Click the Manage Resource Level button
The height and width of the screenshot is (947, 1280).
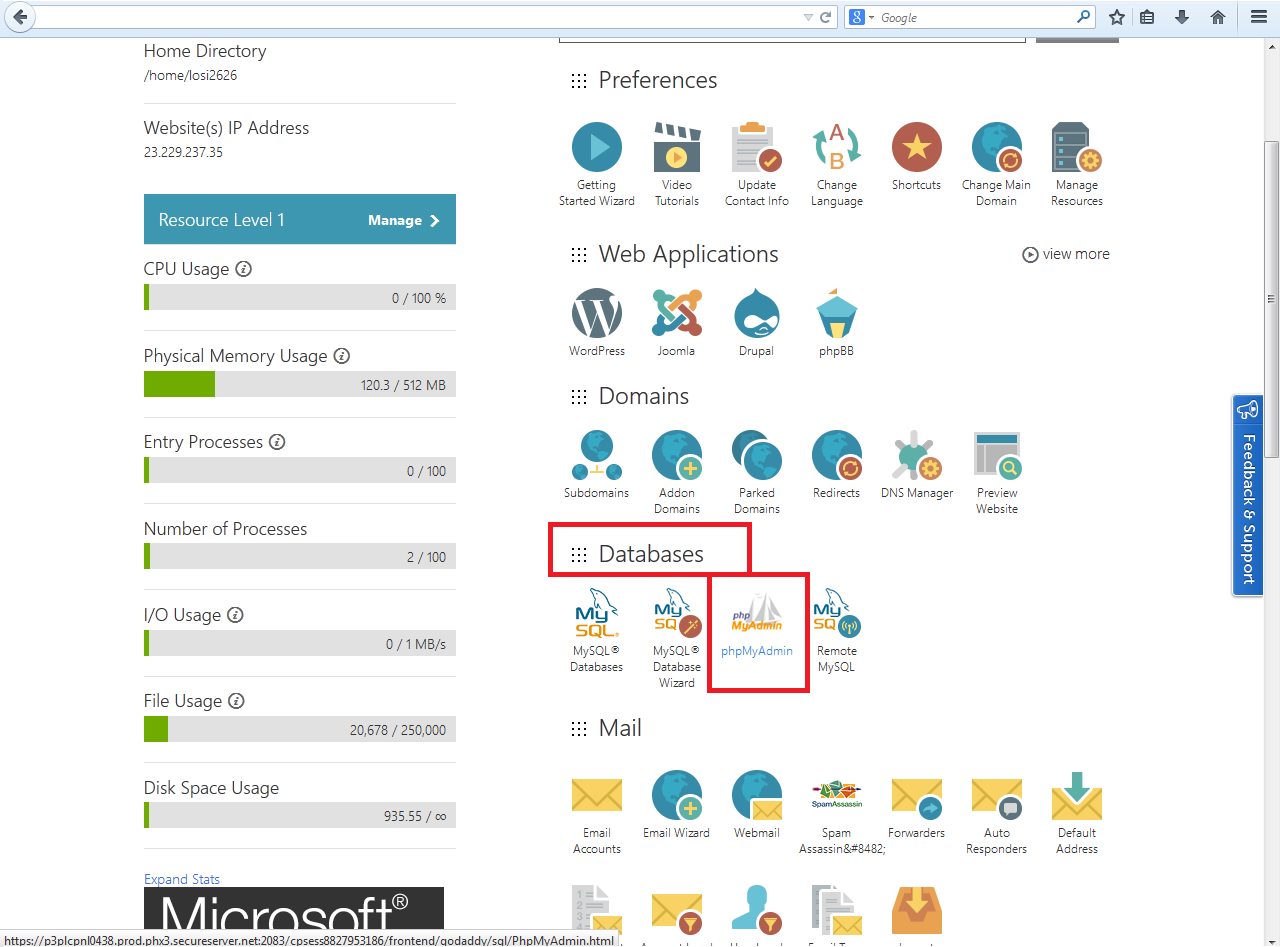coord(403,220)
